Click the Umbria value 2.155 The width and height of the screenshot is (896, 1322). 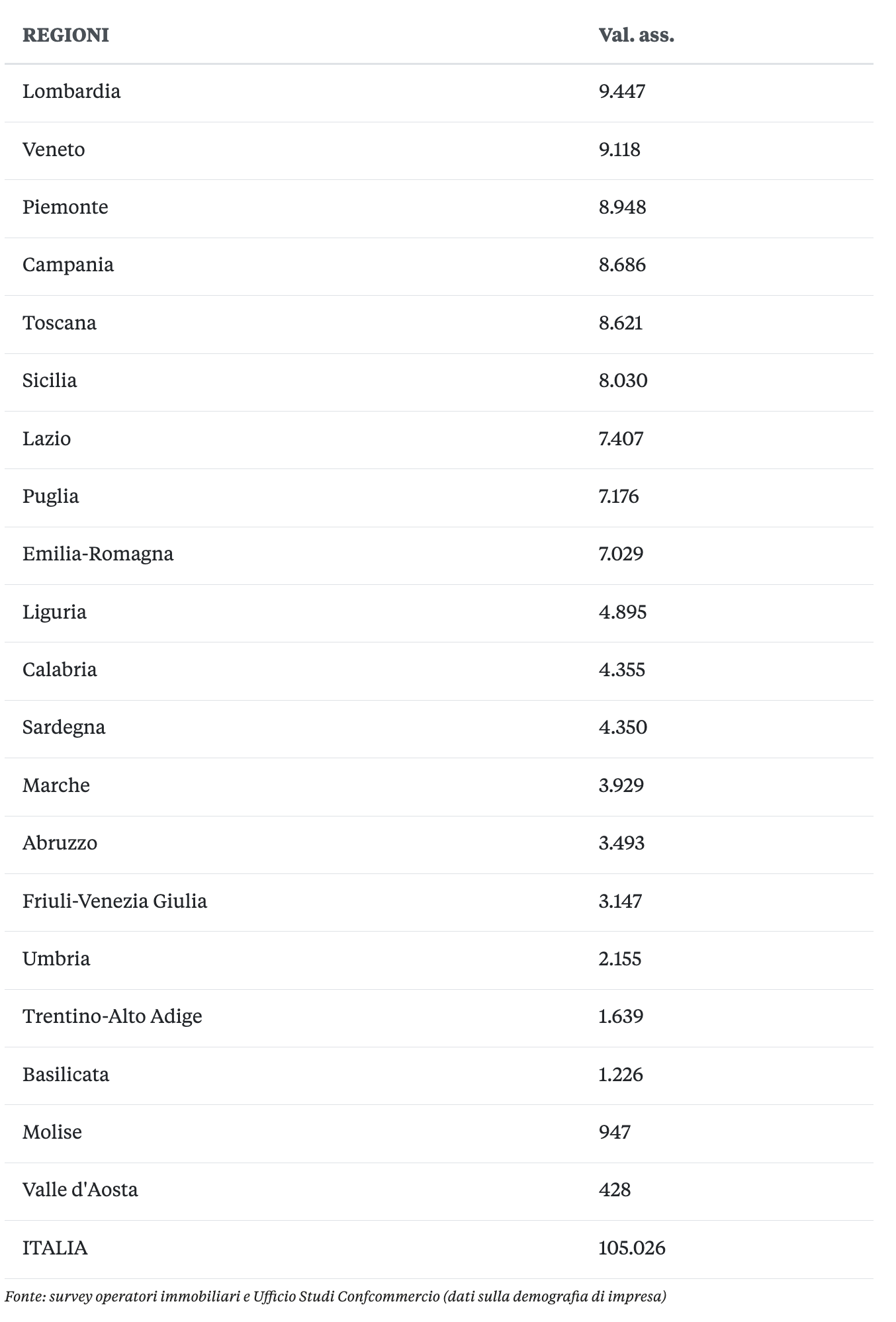point(620,959)
